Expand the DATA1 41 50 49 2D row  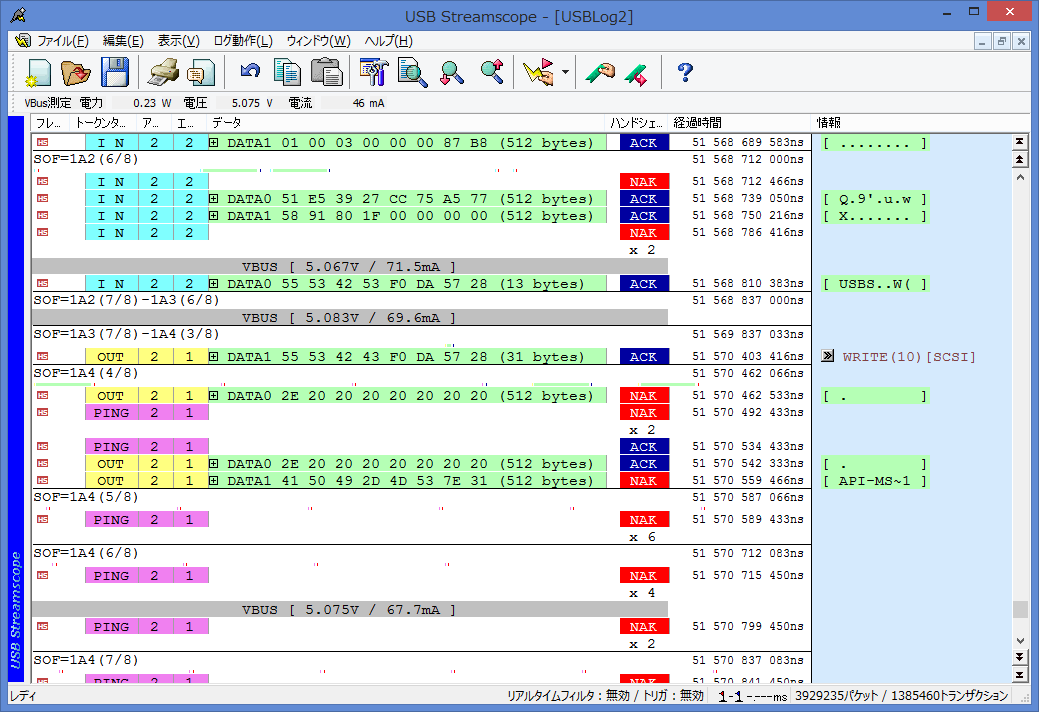[x=213, y=481]
